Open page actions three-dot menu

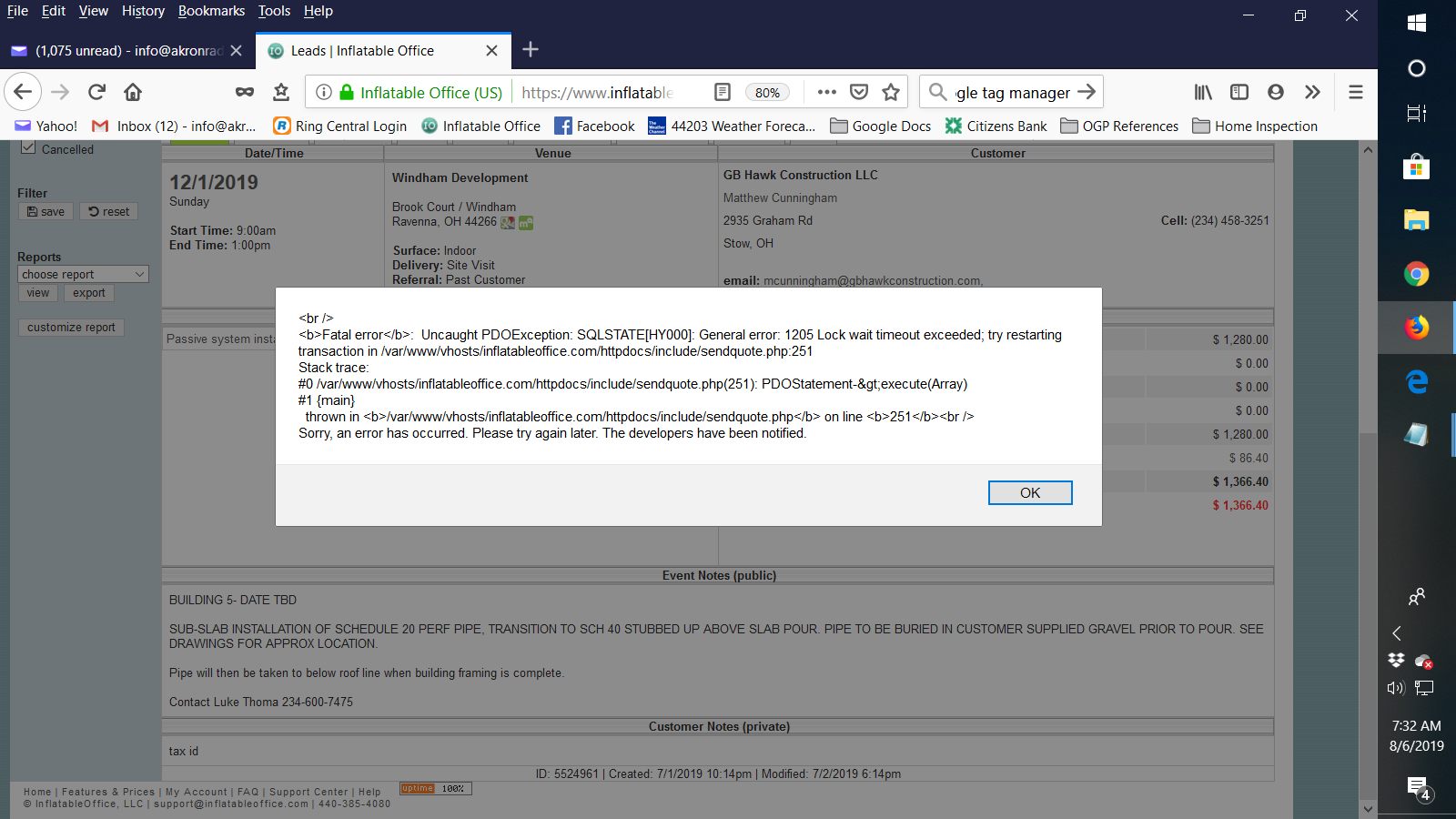(x=826, y=92)
